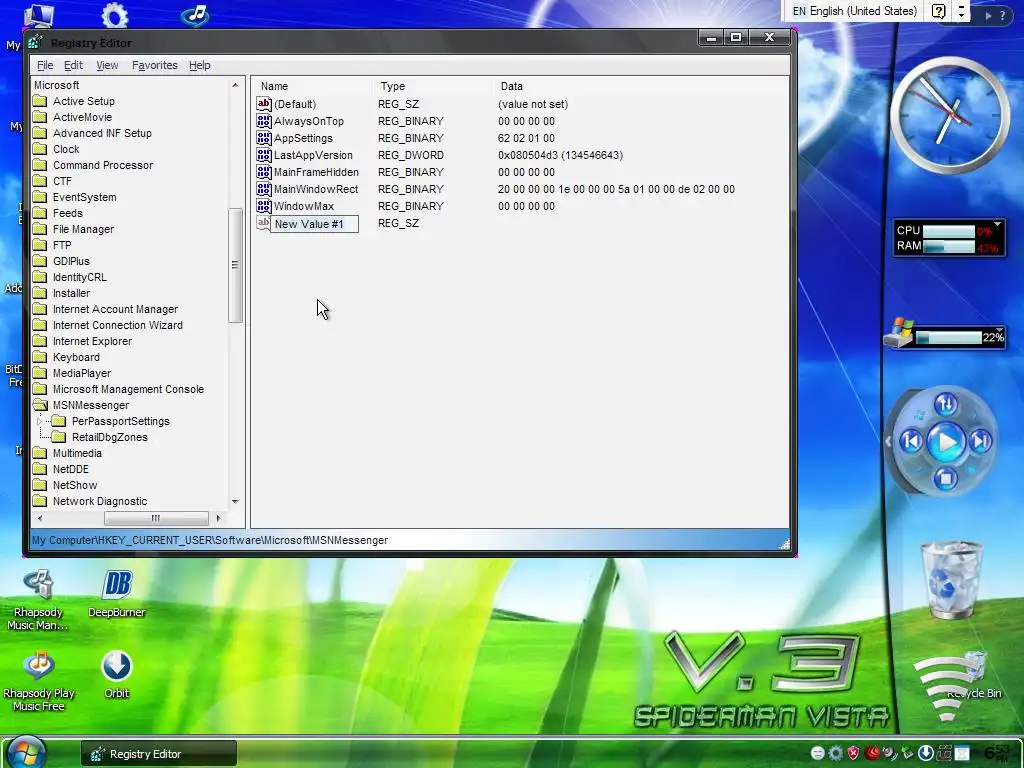Screen dimensions: 1024x768
Task: Click the analog clock gadget
Action: (950, 116)
